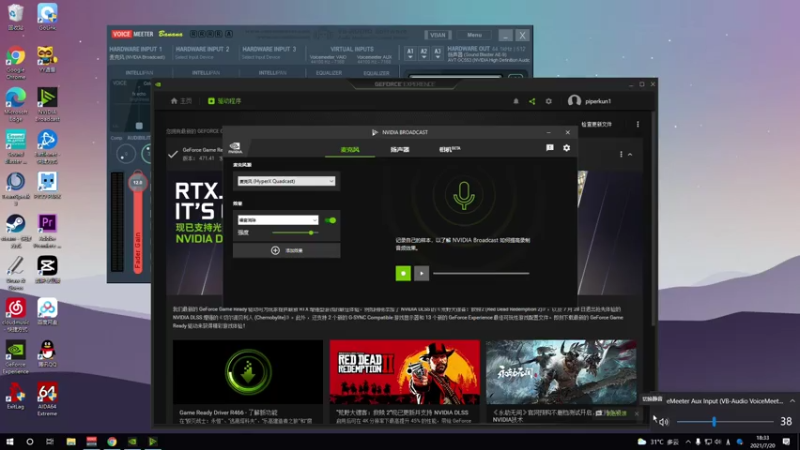
Task: Click three-dot menu beside check updates
Action: 638,124
